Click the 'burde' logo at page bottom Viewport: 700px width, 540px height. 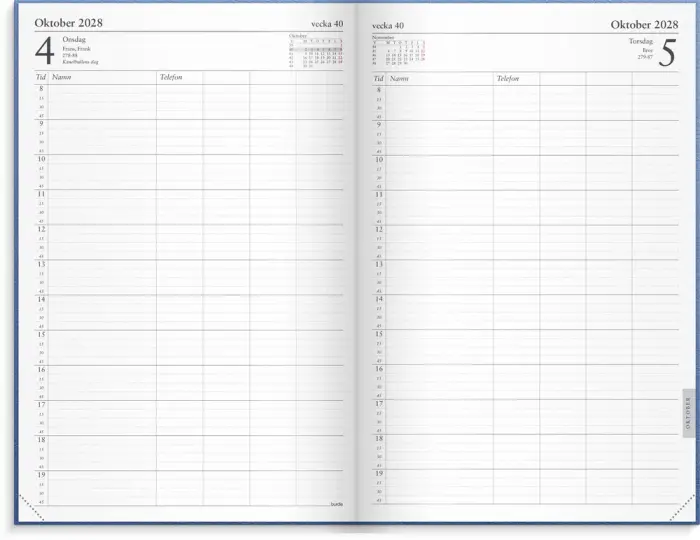coord(337,504)
